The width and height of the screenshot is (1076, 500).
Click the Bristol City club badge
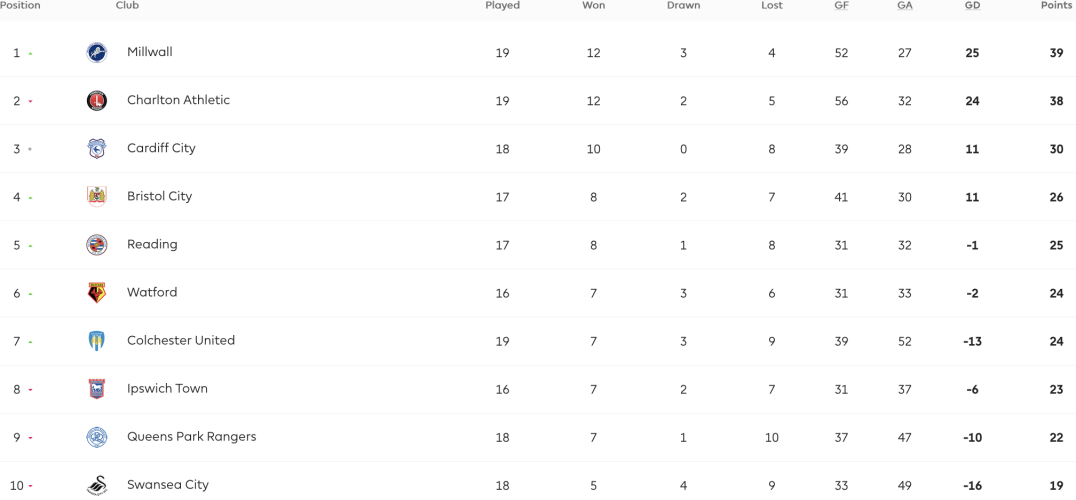[x=97, y=197]
